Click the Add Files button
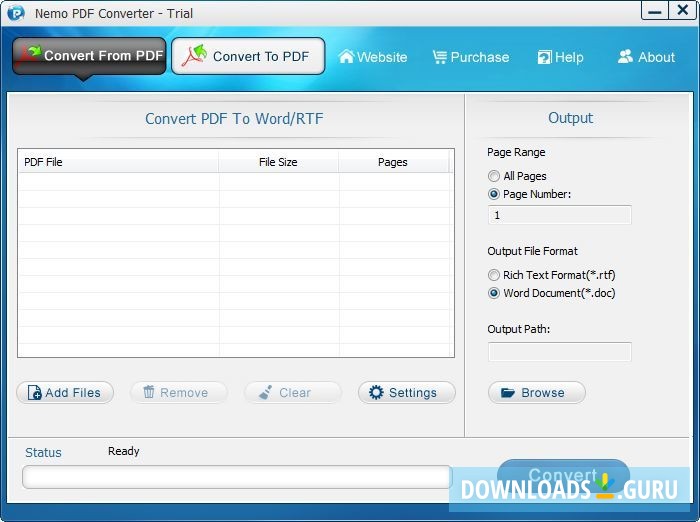 (x=65, y=393)
